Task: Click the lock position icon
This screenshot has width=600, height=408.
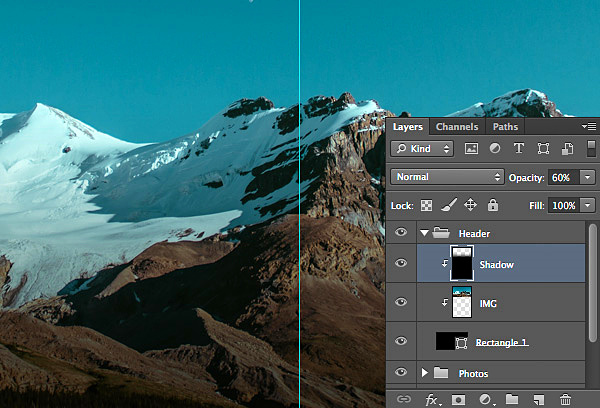Action: click(x=471, y=205)
